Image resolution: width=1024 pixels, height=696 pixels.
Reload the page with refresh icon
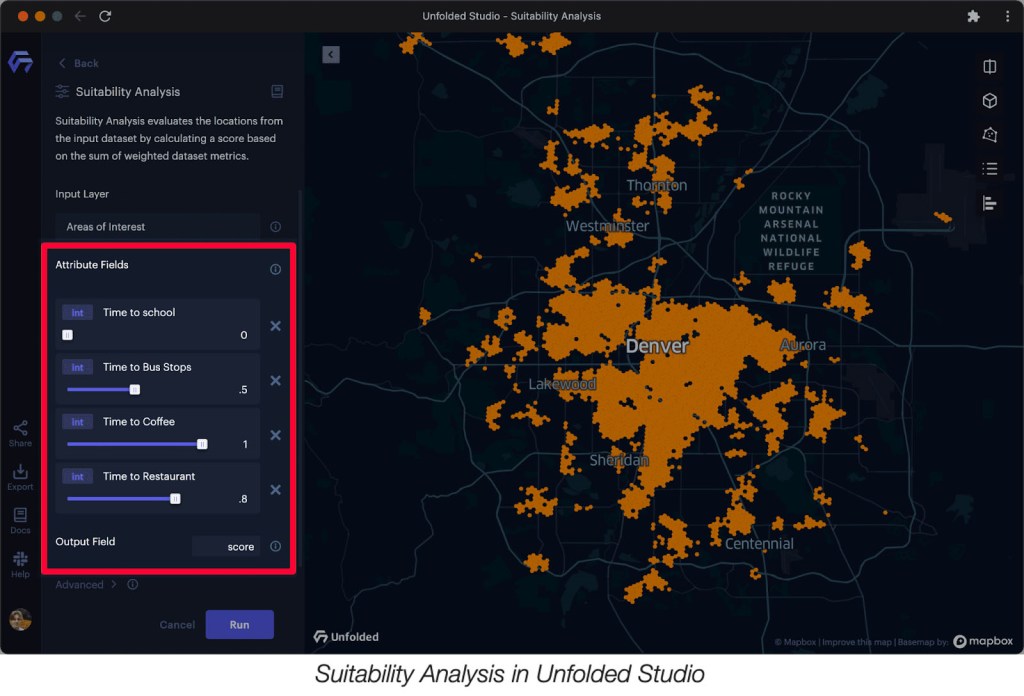[x=104, y=16]
